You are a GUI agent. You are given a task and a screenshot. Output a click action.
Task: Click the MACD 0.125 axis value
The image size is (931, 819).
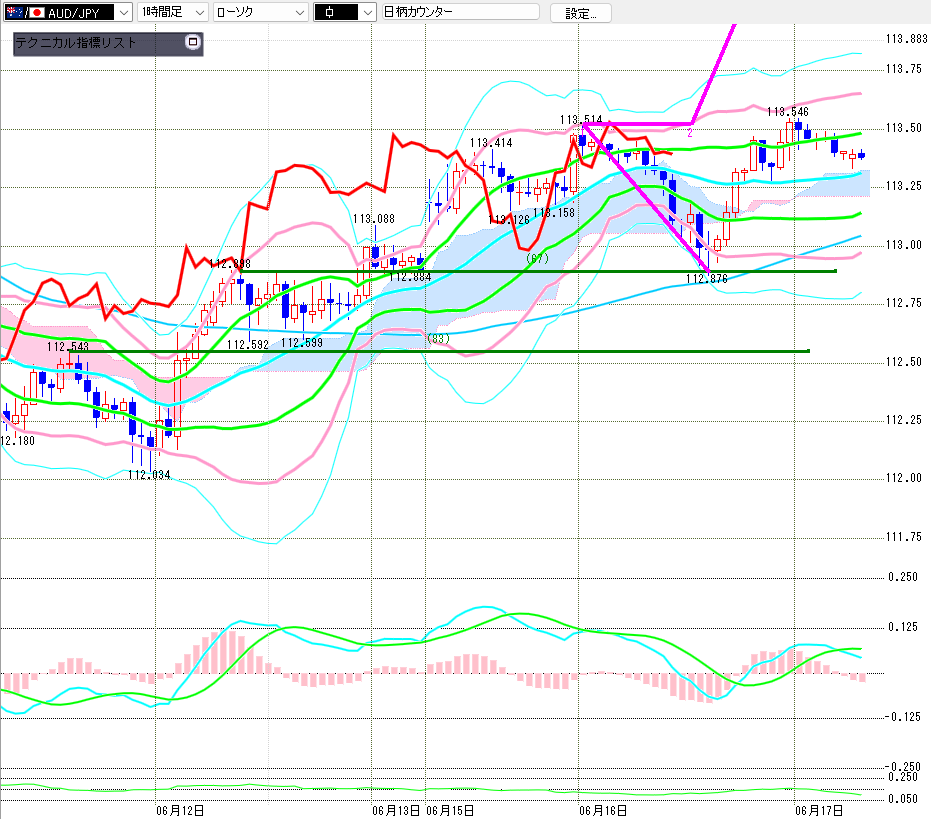tap(902, 627)
